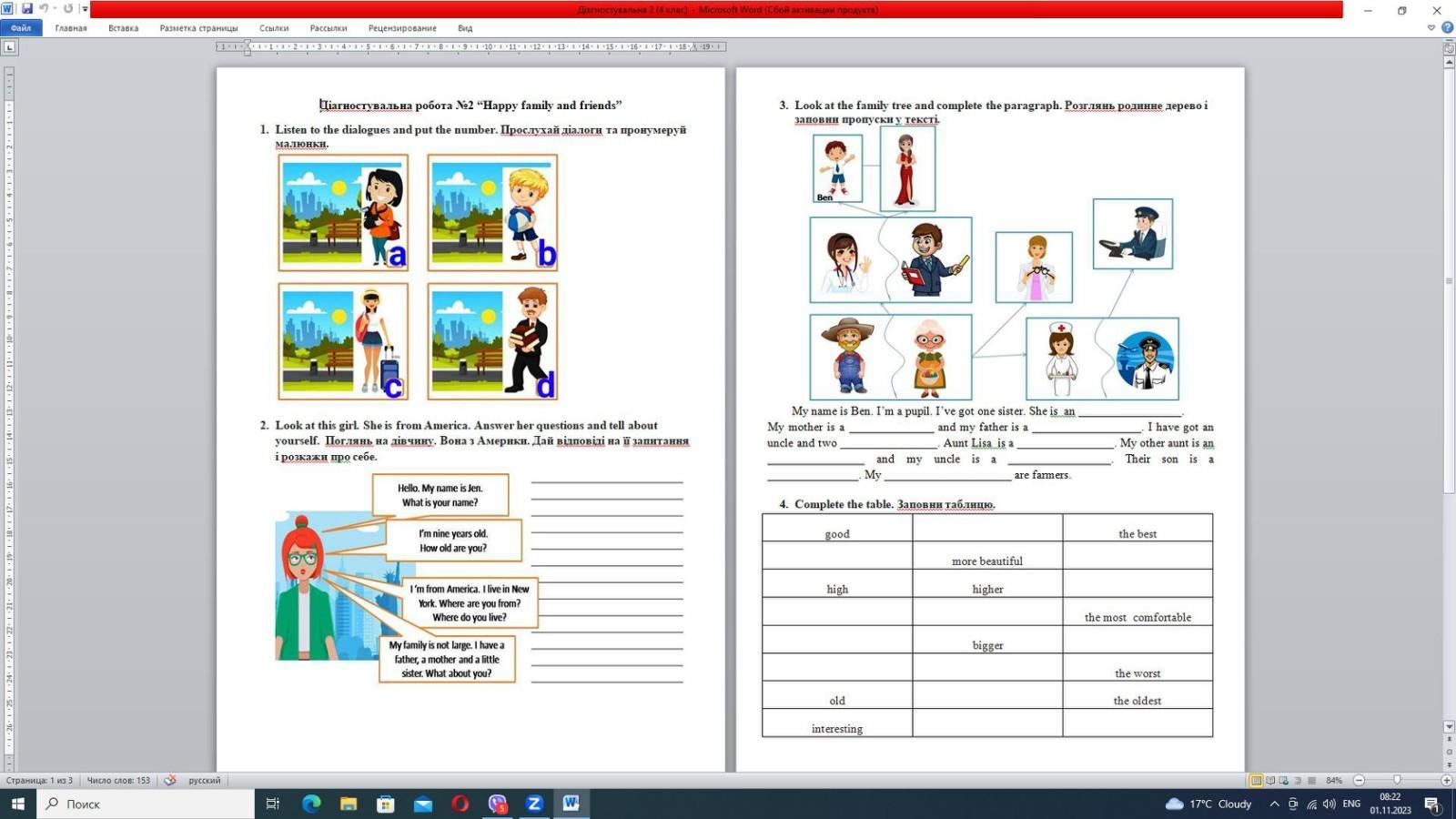
Task: Select Web Layout view button
Action: pyautogui.click(x=1284, y=781)
